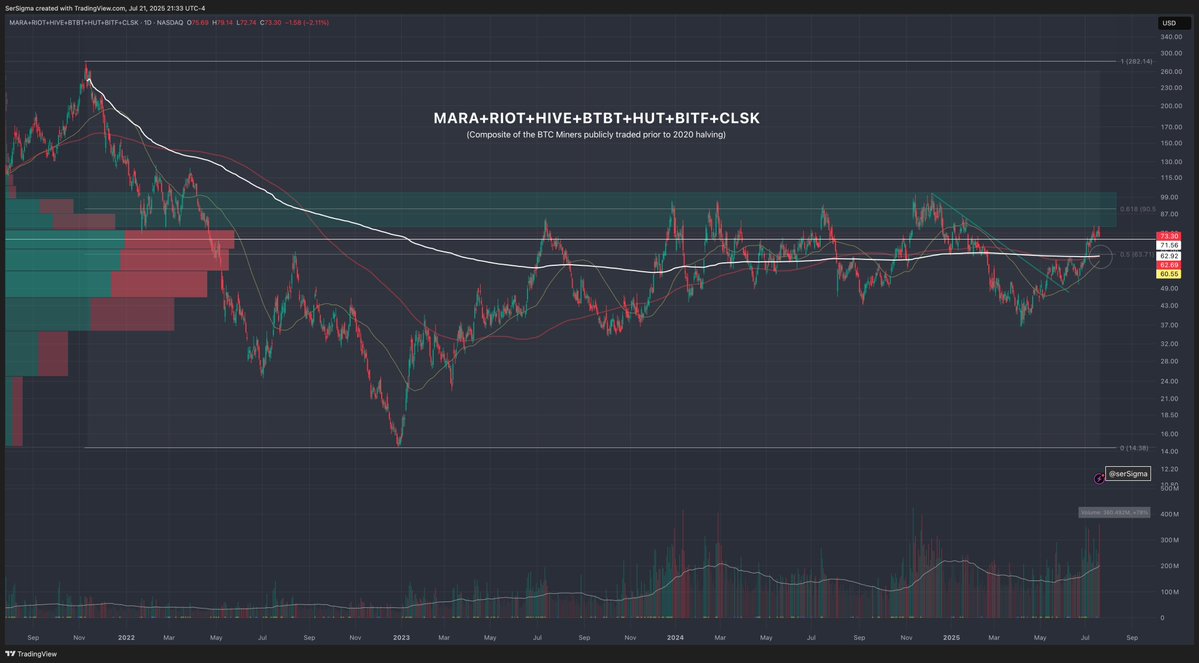The height and width of the screenshot is (663, 1199).
Task: Click the Fib level label 0.618 (90.5
Action: point(1137,209)
